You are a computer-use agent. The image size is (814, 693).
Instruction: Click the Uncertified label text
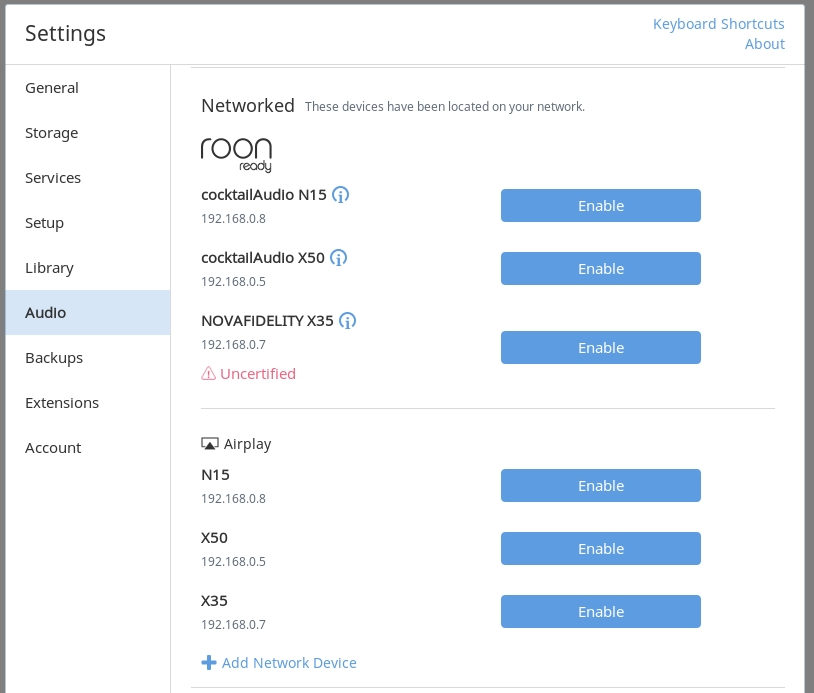(258, 374)
